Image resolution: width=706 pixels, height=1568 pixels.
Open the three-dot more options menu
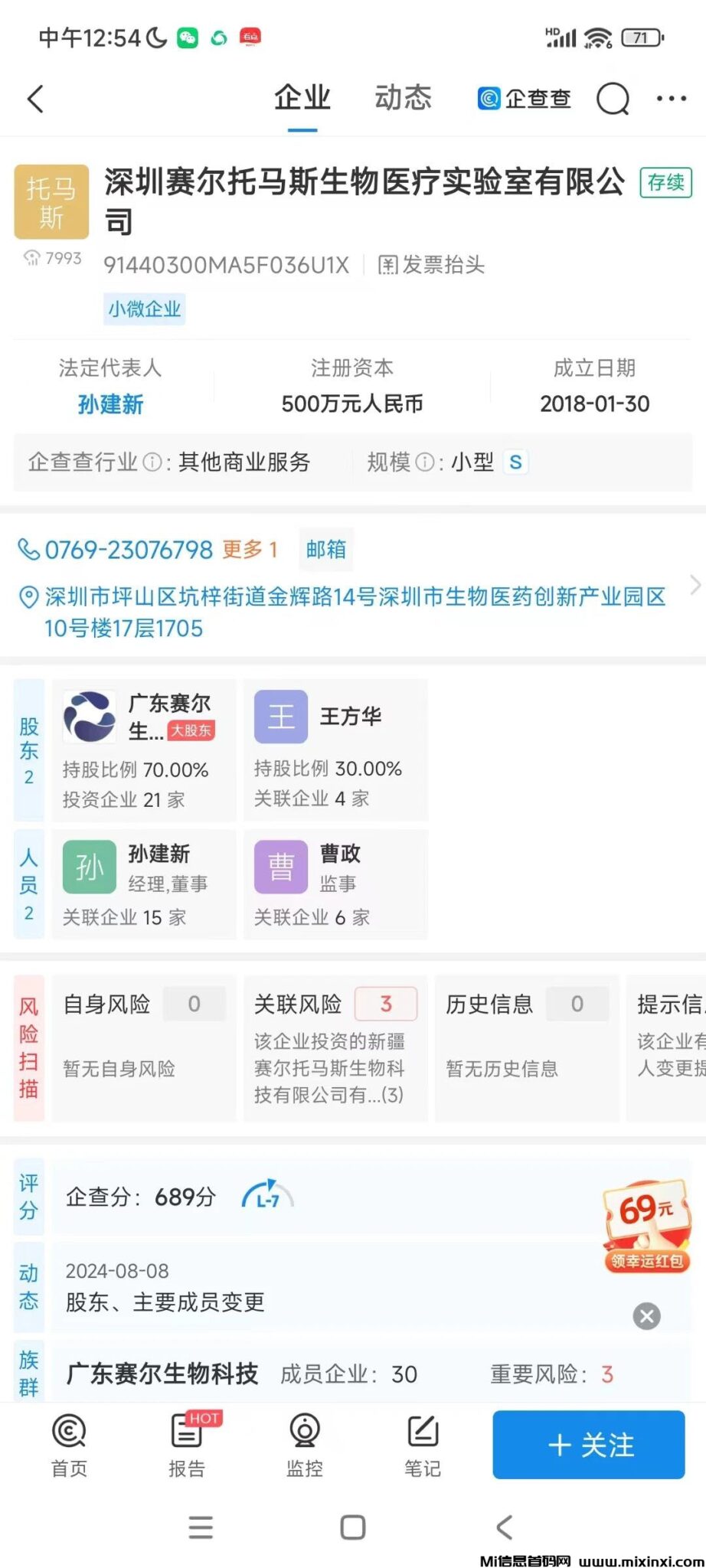(672, 99)
